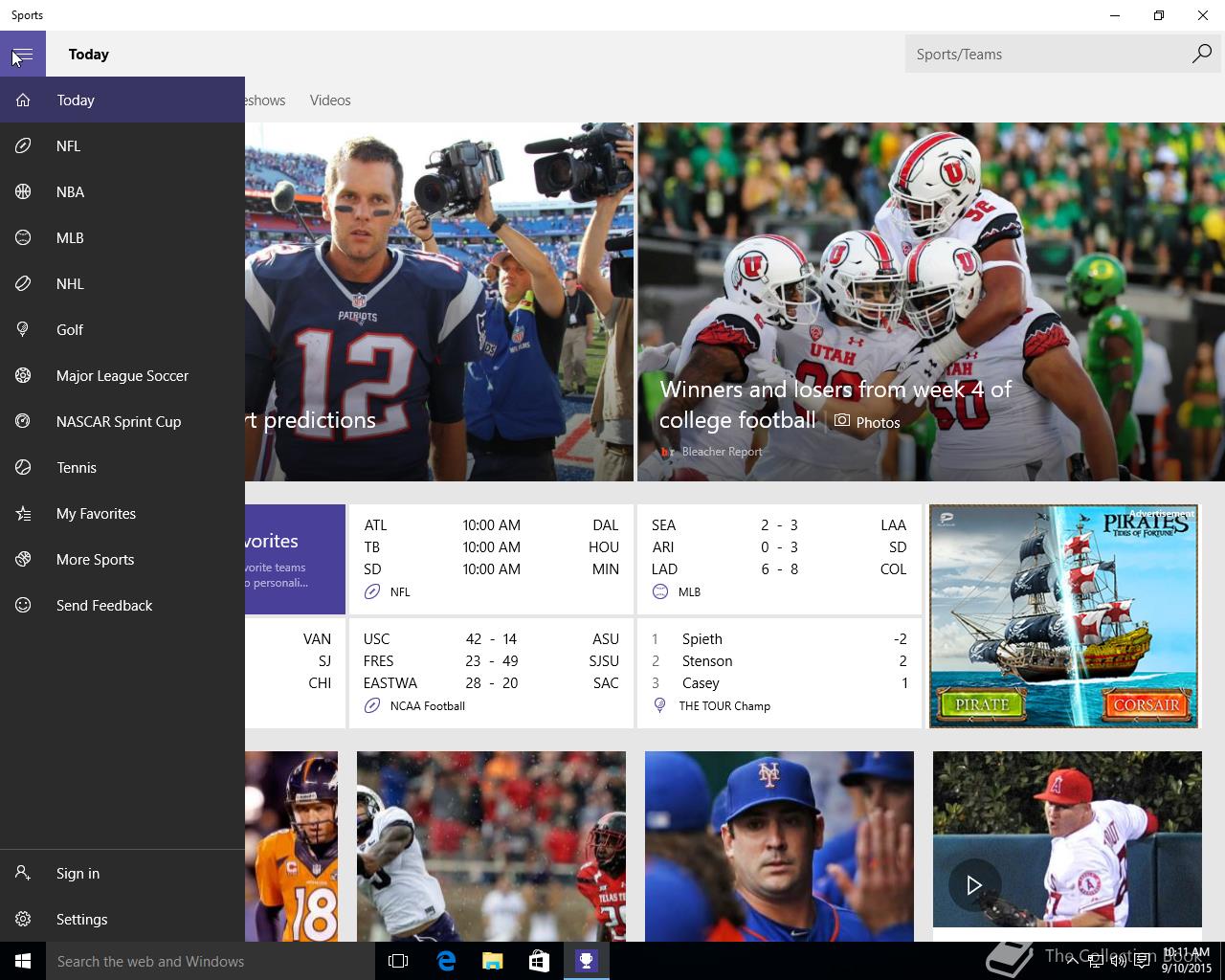The image size is (1225, 980).
Task: Click the search magnifier icon
Action: (1201, 55)
